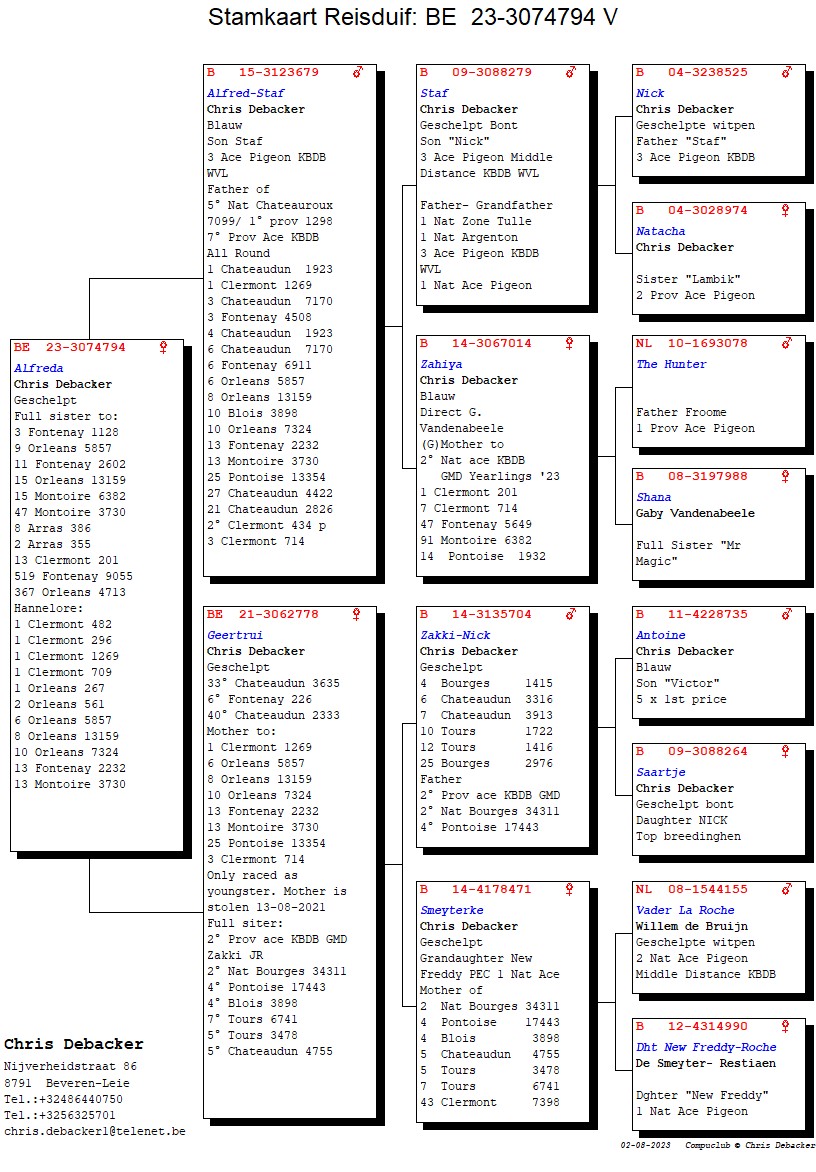Click the bold Chris Debacker owner name at bottom-left

pos(74,1044)
